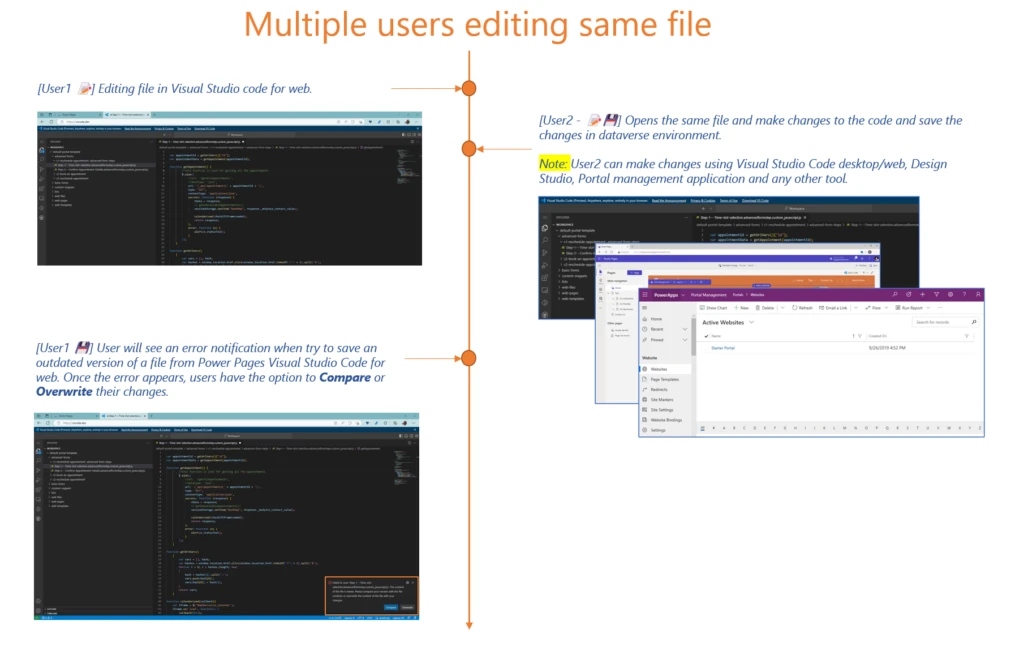The height and width of the screenshot is (646, 1024).
Task: Check the select-all checkbox in Name column
Action: click(x=707, y=336)
